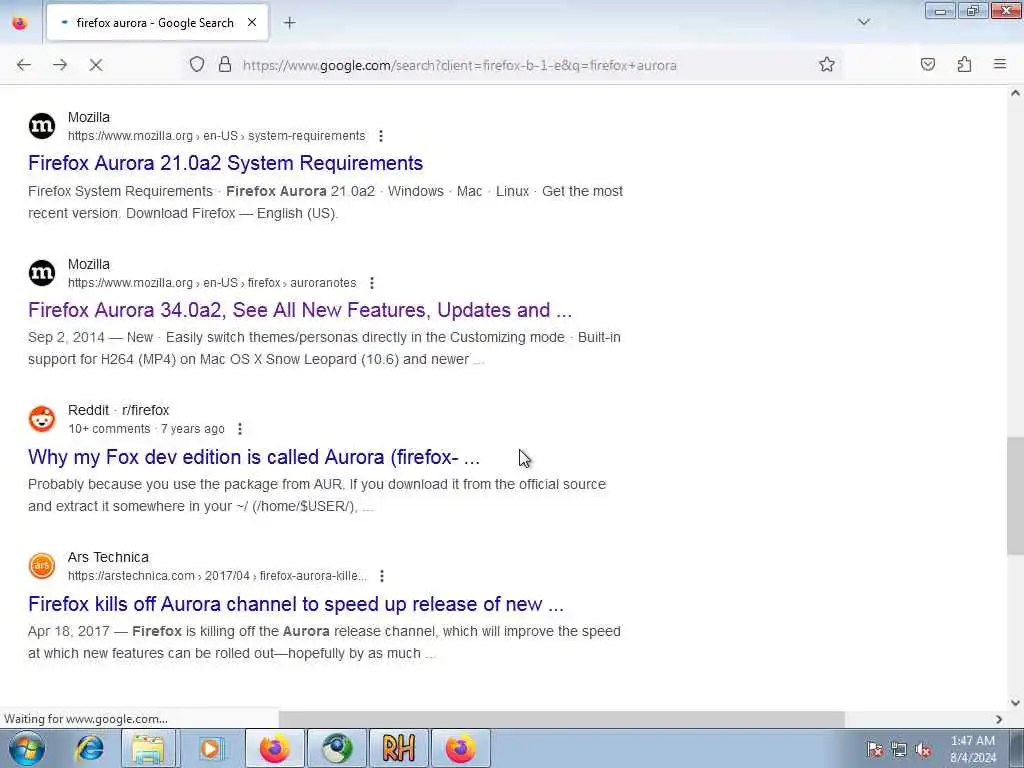Click the Reddit favicon
1024x768 pixels.
42,419
